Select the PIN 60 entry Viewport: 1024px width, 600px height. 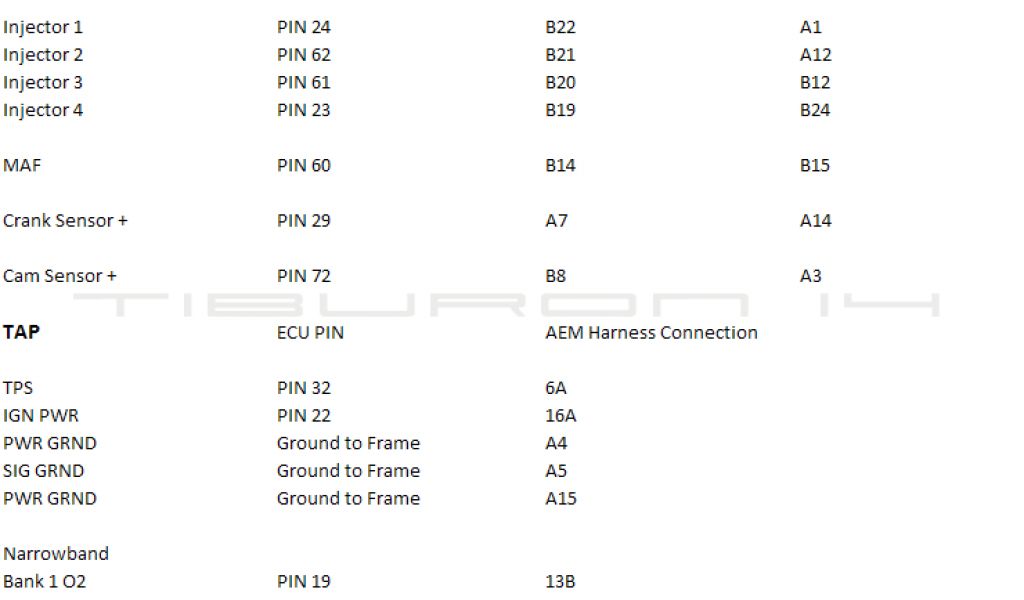[303, 165]
